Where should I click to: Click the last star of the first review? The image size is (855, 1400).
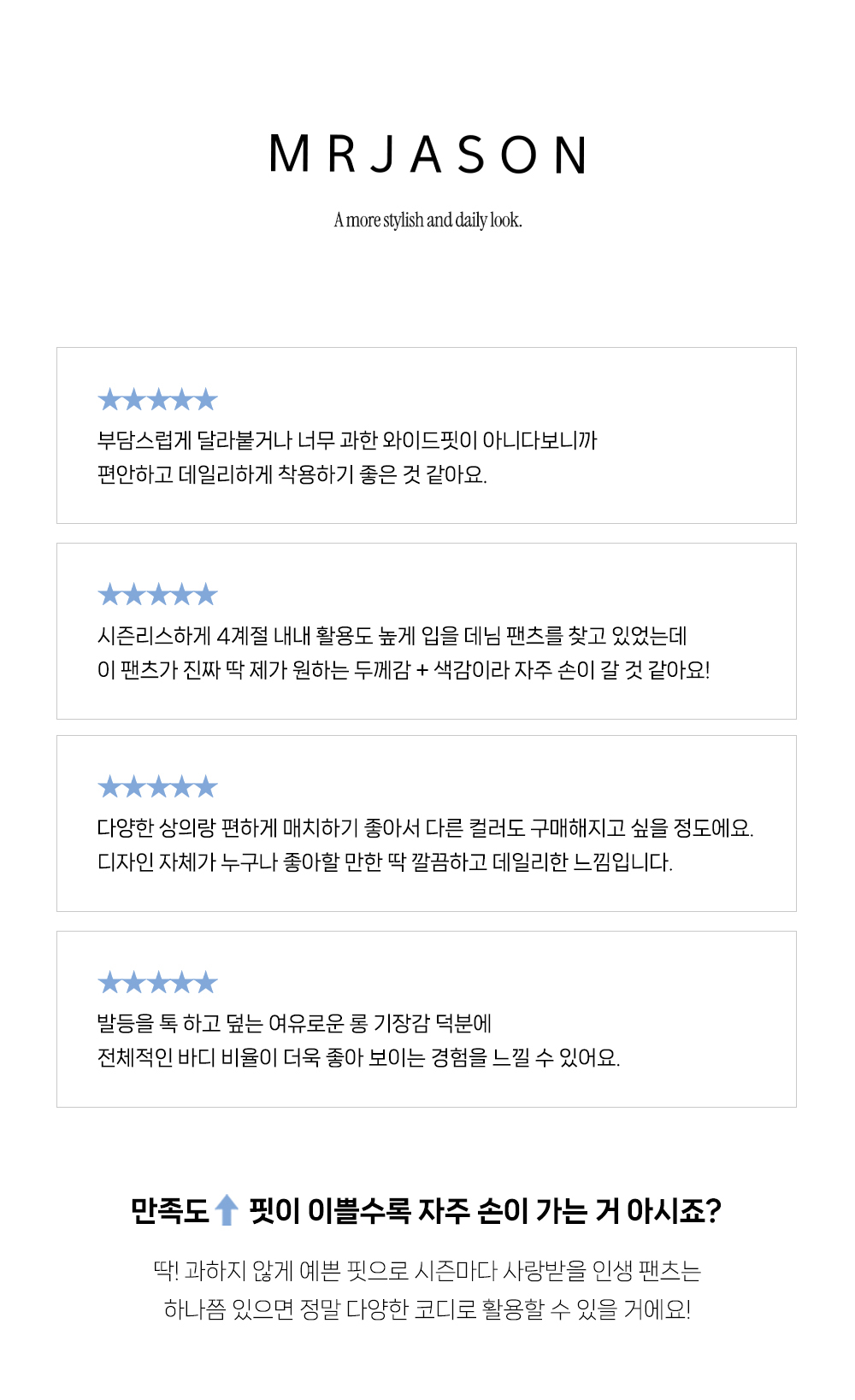point(206,399)
